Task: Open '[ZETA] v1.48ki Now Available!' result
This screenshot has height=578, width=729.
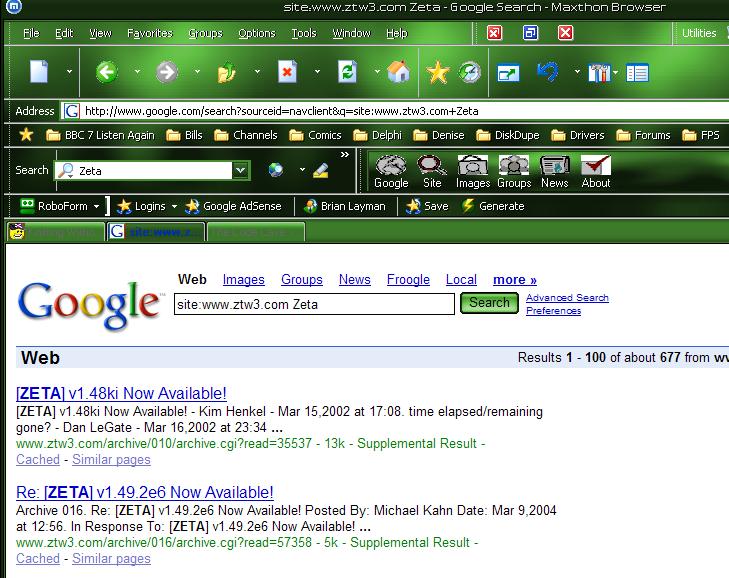Action: [x=121, y=393]
